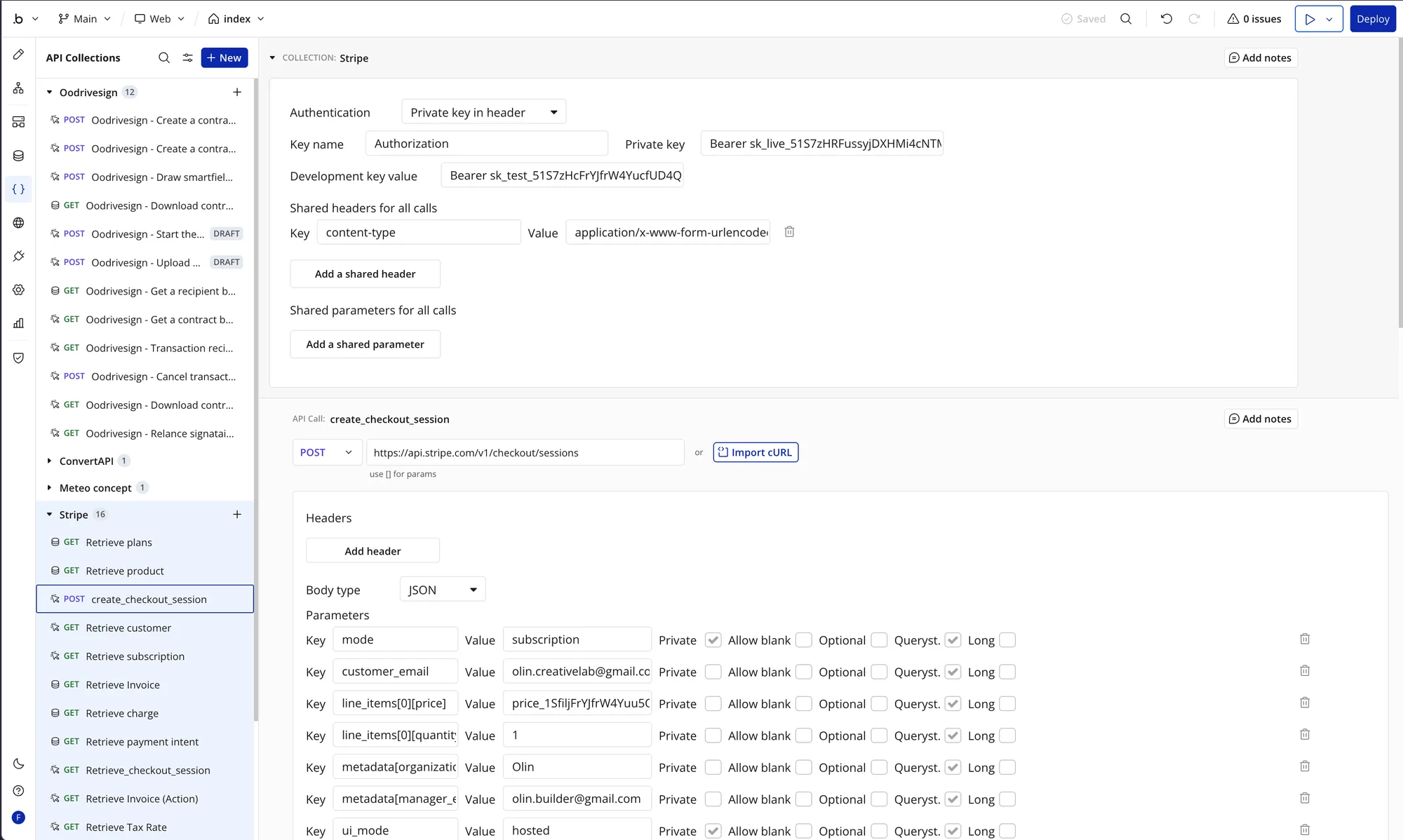
Task: Collapse the Oodrivesign collection
Action: point(49,92)
